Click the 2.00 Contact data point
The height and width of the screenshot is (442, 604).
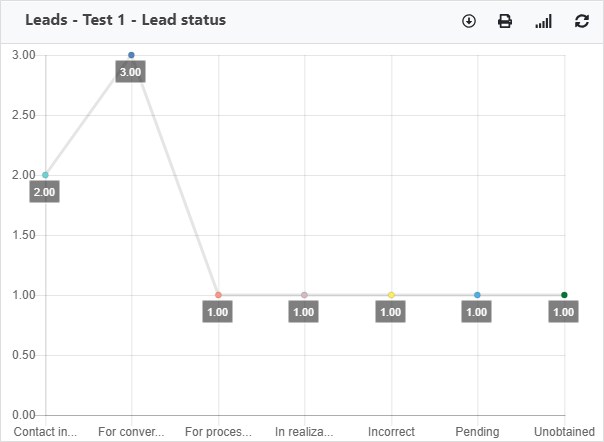[x=45, y=175]
